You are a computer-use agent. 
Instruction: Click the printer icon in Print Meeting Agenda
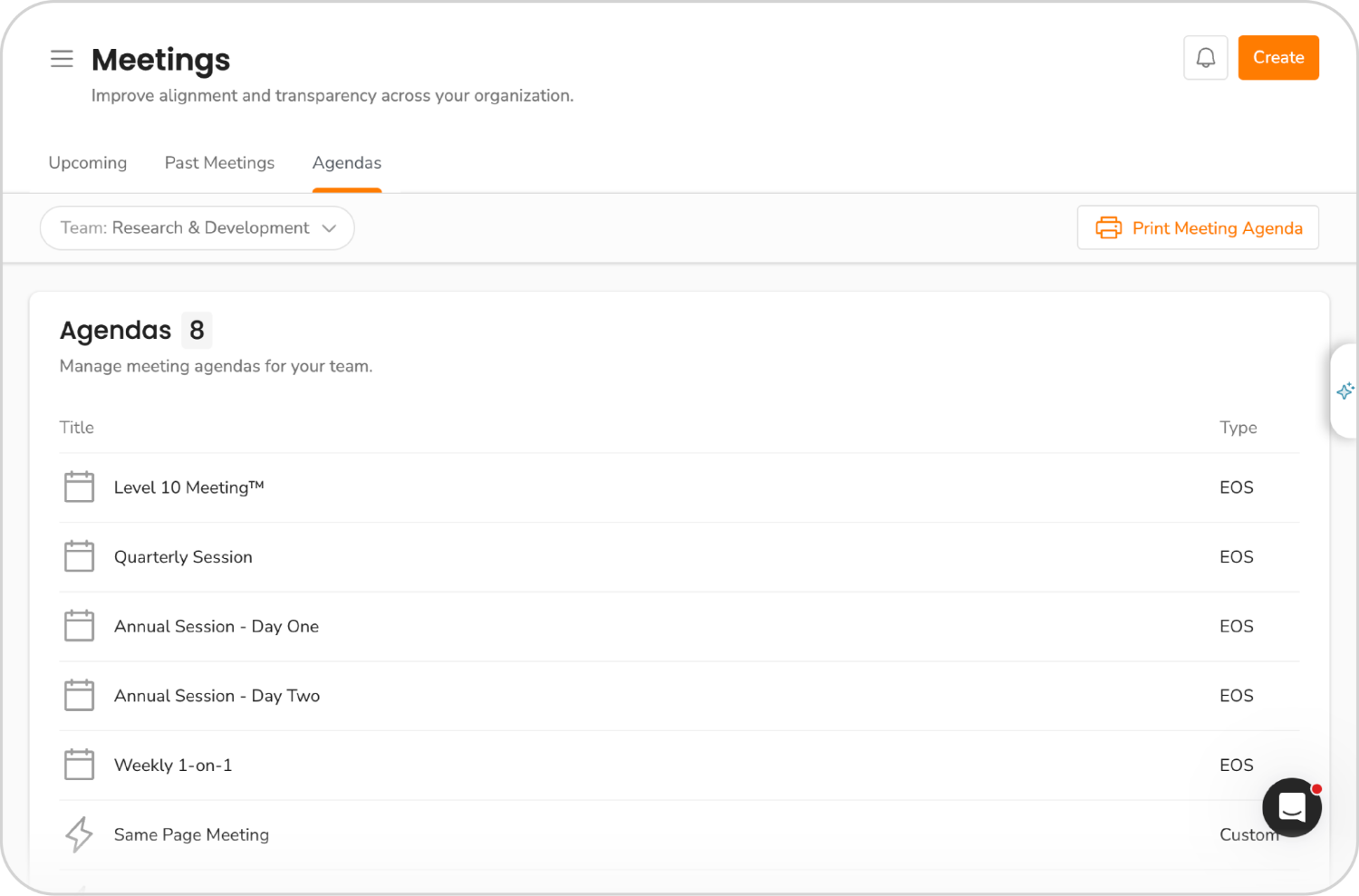(1108, 227)
